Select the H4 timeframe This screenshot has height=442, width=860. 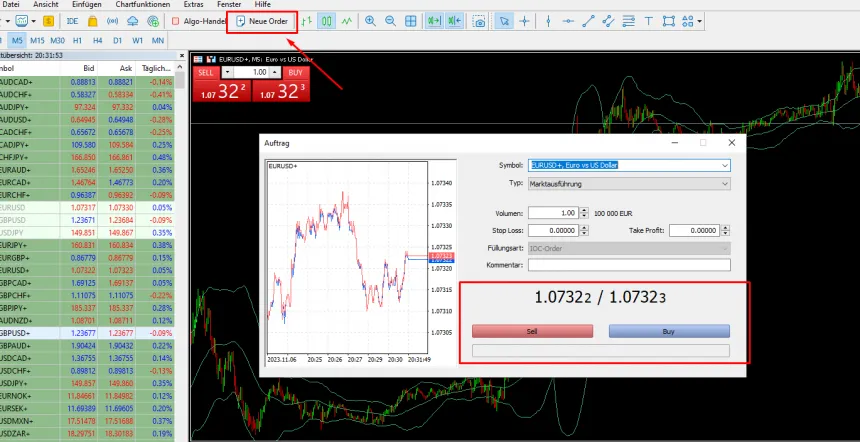click(98, 40)
